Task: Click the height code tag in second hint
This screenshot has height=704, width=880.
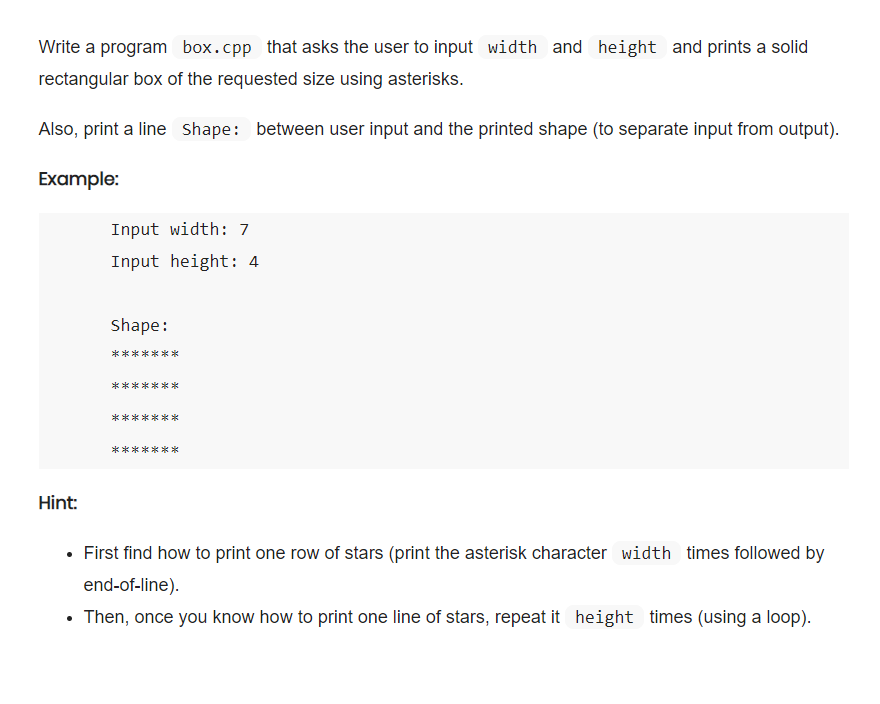Action: 604,618
